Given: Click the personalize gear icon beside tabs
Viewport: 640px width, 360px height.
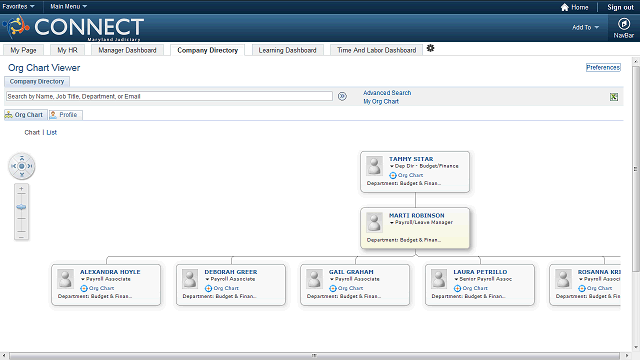Looking at the screenshot, I should (430, 48).
